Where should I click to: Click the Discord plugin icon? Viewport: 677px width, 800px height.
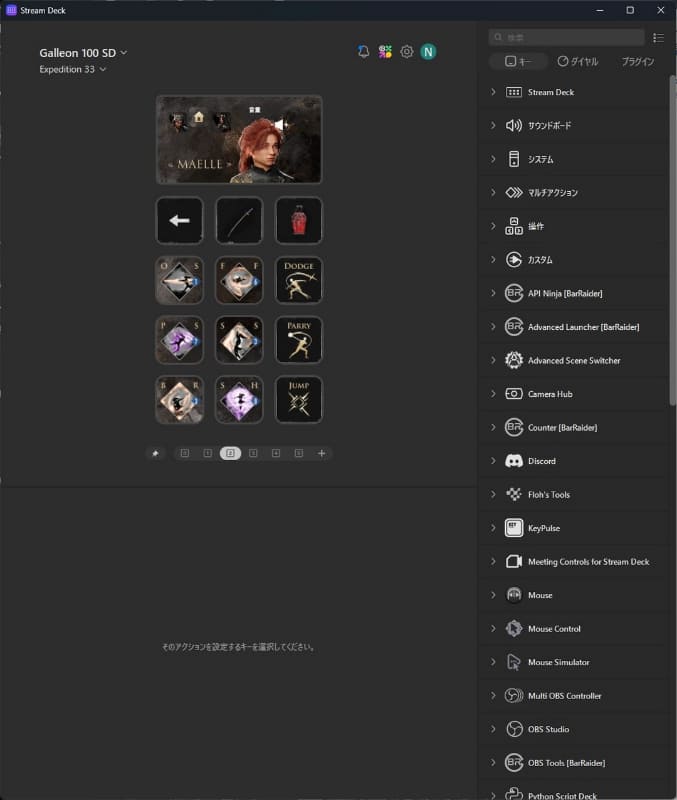[x=514, y=461]
